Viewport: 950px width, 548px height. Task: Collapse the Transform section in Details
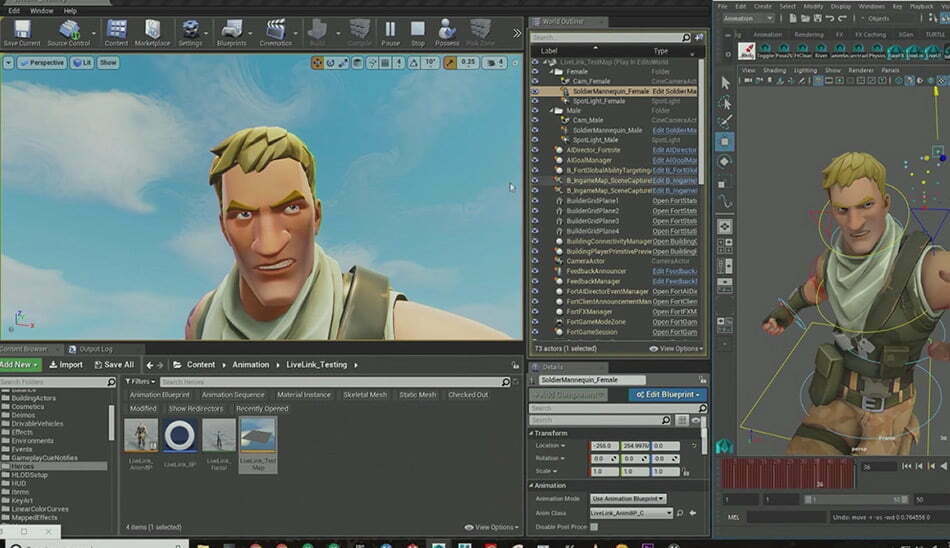tap(531, 433)
